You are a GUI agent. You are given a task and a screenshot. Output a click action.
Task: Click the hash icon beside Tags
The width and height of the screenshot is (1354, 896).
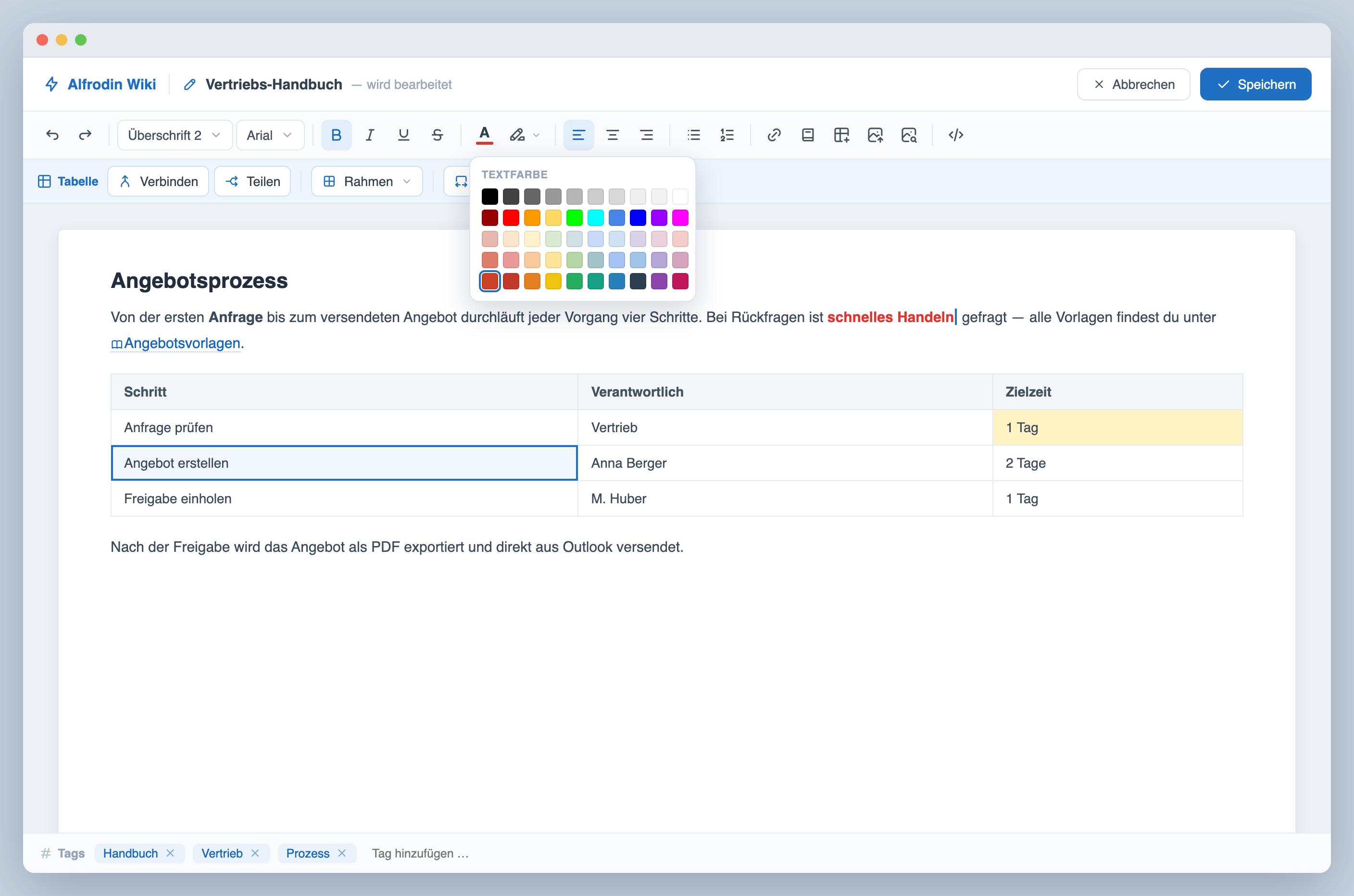46,853
